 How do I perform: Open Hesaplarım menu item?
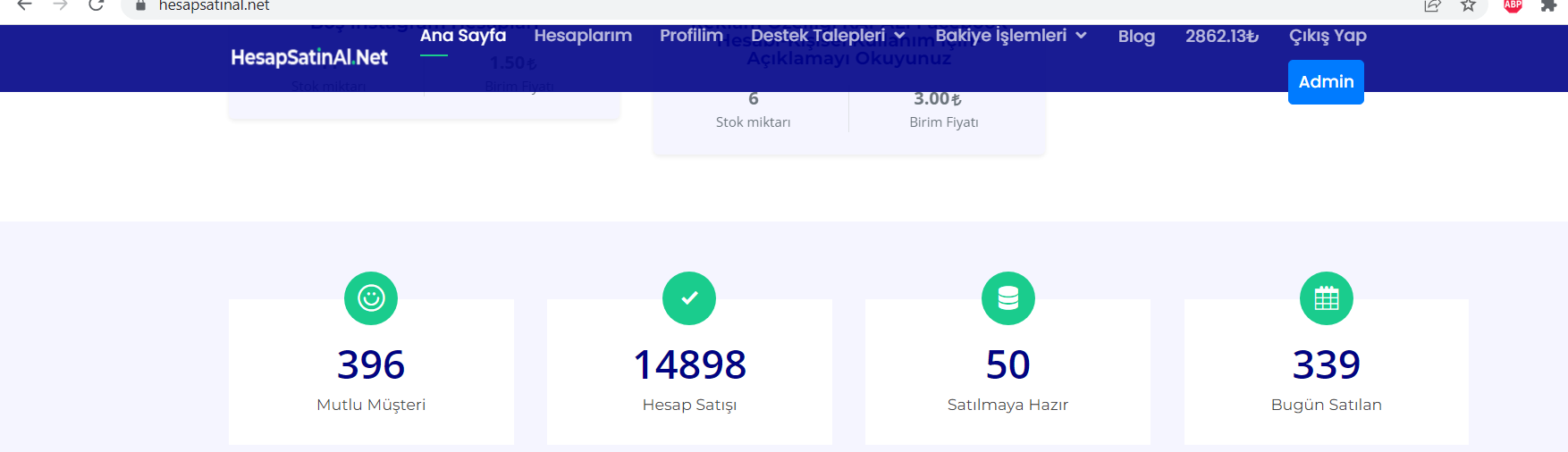pyautogui.click(x=583, y=36)
